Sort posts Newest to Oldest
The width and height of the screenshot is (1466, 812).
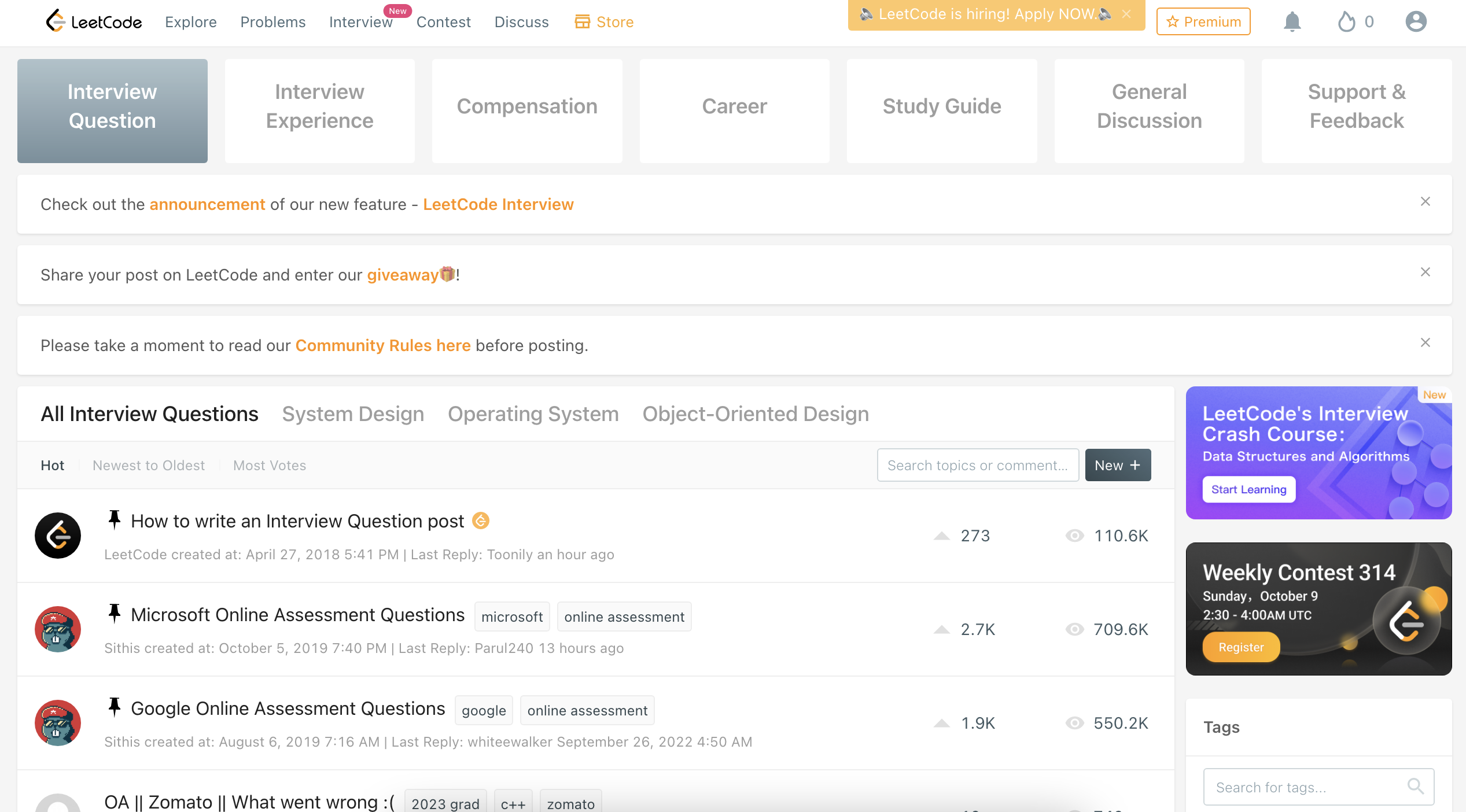click(x=149, y=466)
